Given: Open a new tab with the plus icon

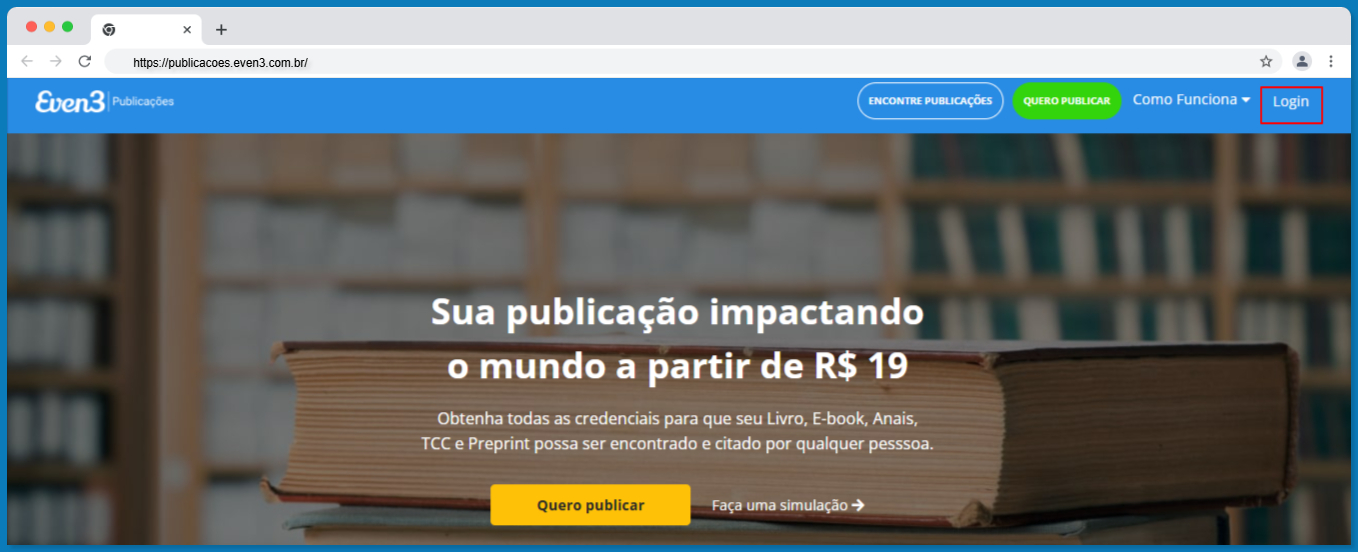Looking at the screenshot, I should click(221, 30).
